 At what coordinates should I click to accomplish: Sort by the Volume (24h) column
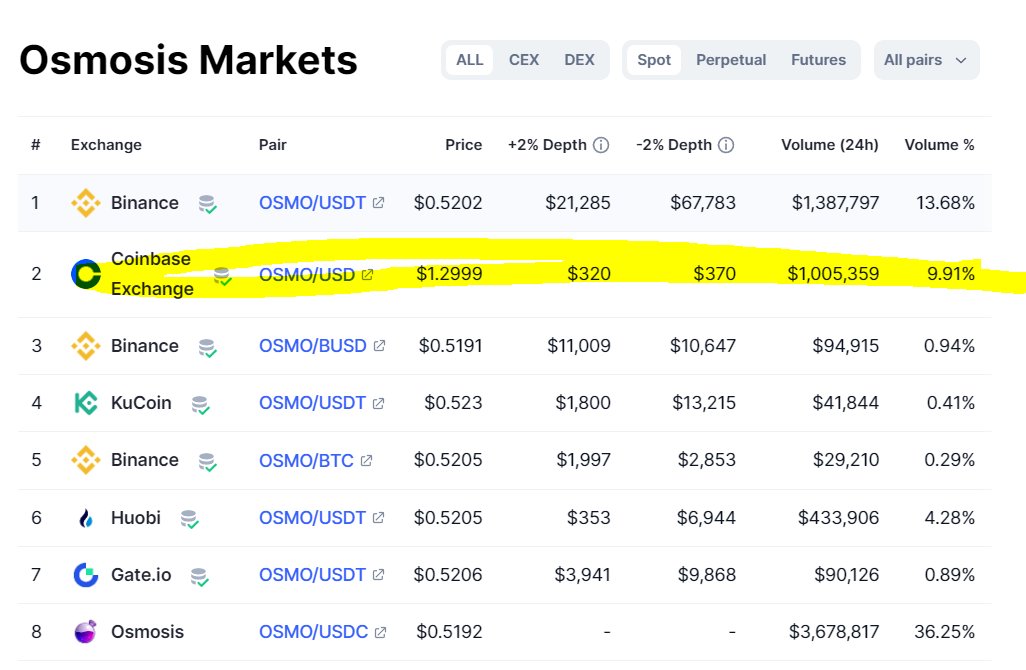[x=829, y=144]
